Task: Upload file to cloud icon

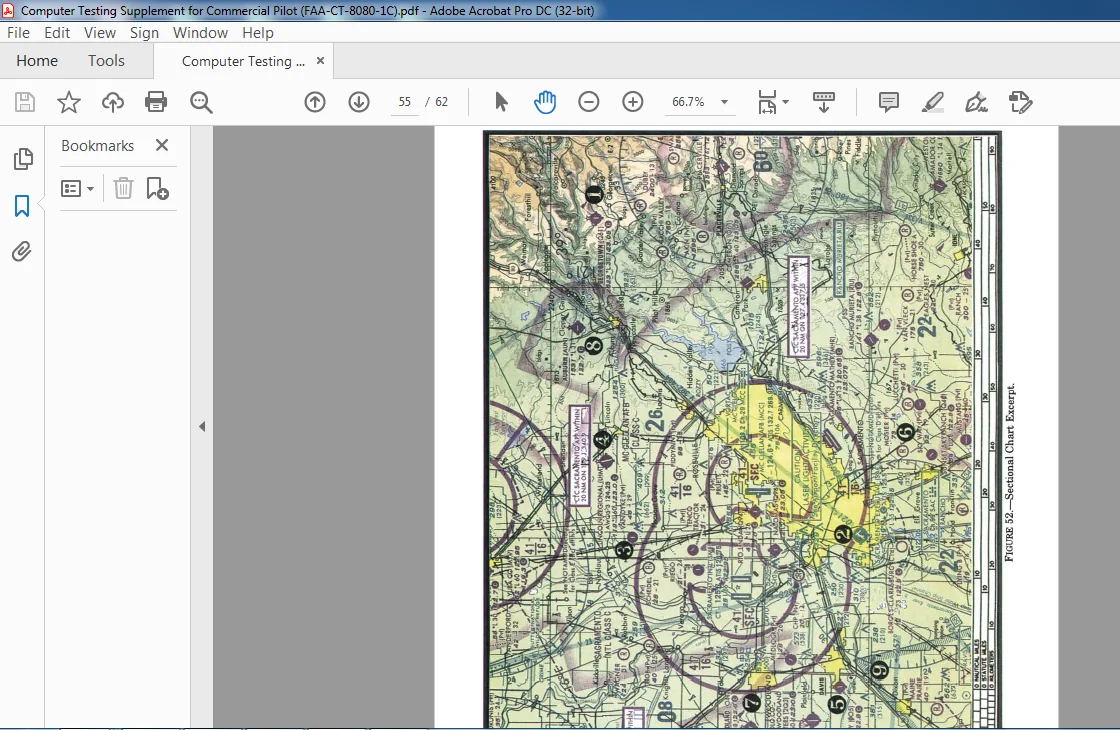Action: (x=112, y=102)
